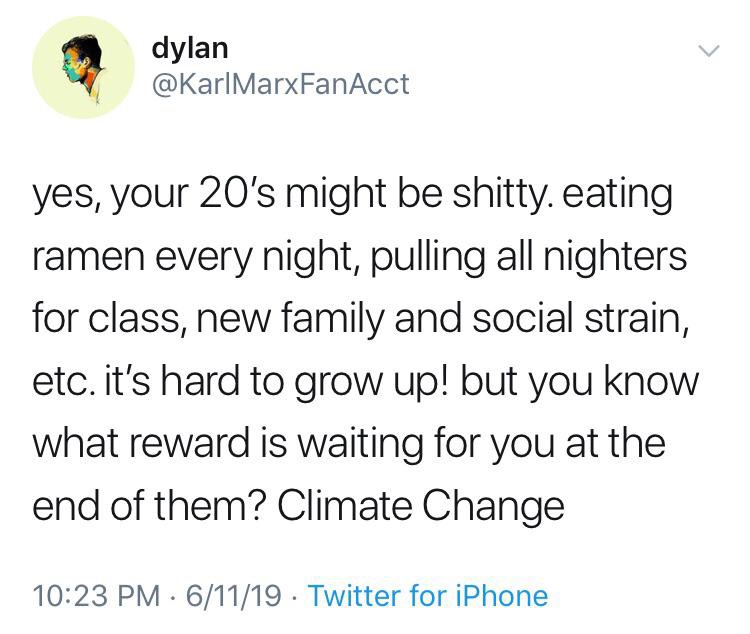This screenshot has height=634, width=750.
Task: Click the phrase "end of them?"
Action: coord(148,506)
